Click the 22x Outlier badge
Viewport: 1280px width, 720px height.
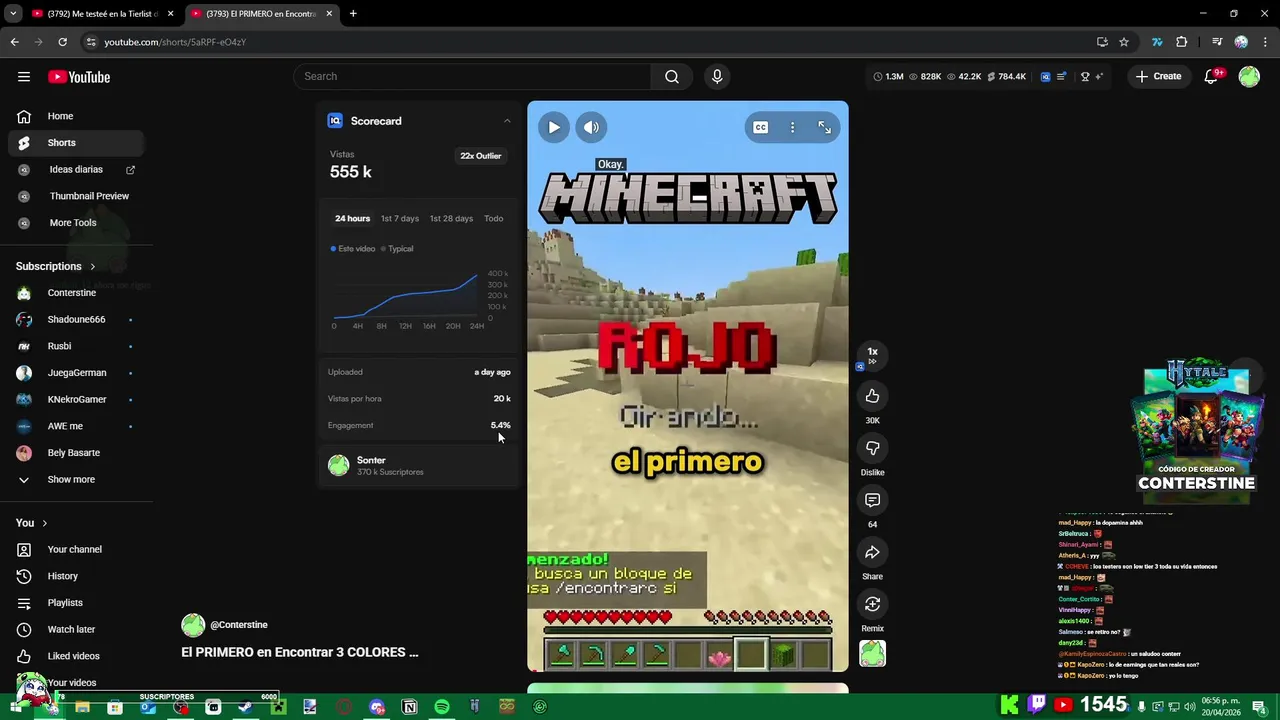point(481,156)
